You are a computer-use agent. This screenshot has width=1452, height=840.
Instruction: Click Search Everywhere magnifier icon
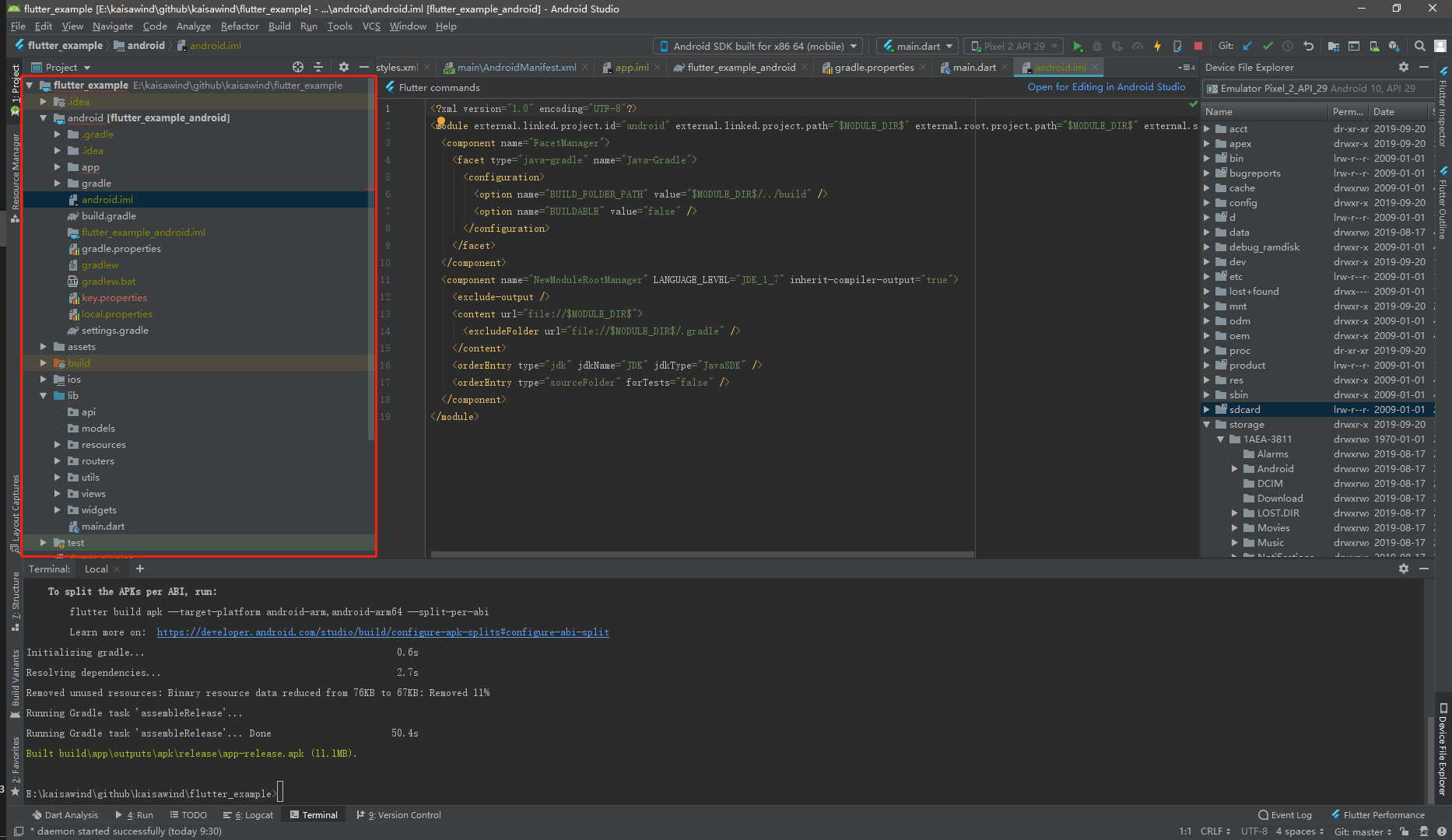pos(1420,47)
